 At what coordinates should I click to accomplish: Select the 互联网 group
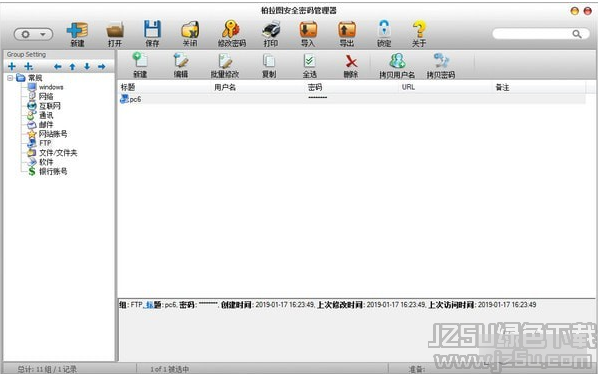tap(50, 106)
